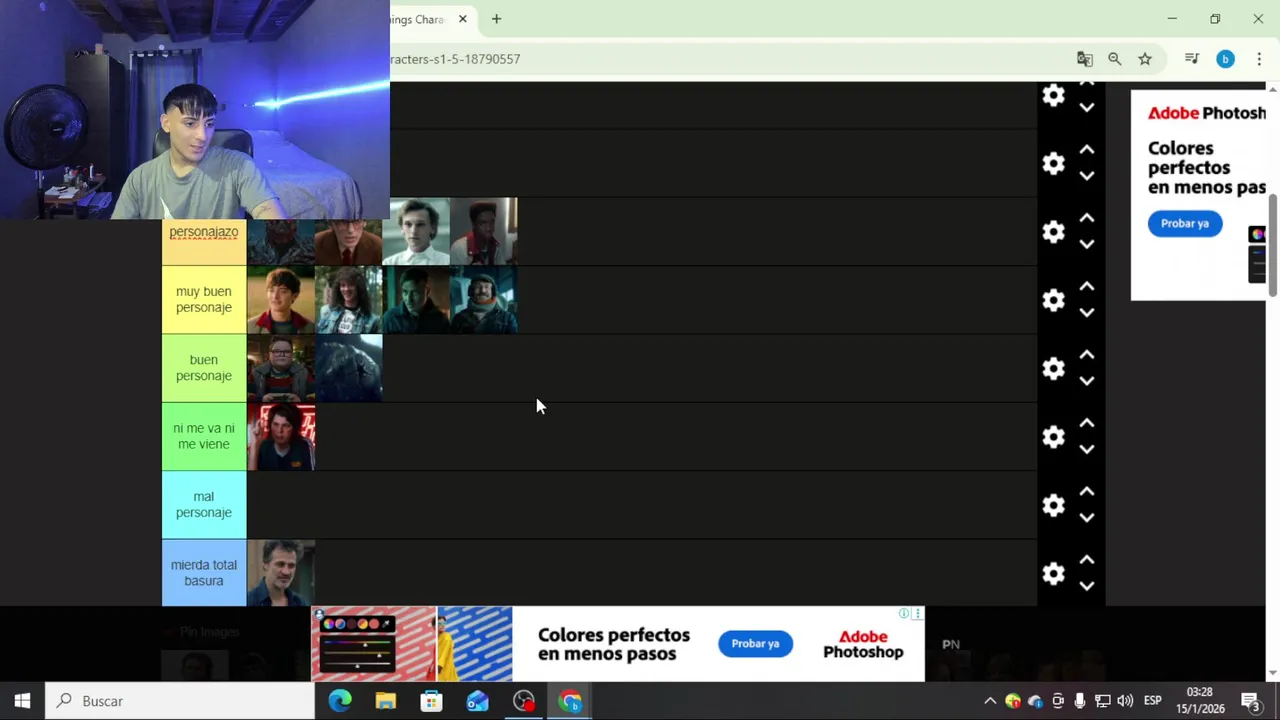Screen dimensions: 1280x720
Task: Open the Chrome profile avatar
Action: point(1225,59)
